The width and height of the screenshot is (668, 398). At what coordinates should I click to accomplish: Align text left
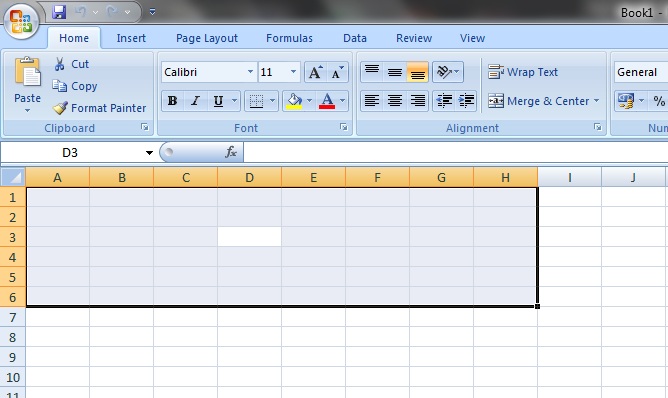pyautogui.click(x=372, y=101)
